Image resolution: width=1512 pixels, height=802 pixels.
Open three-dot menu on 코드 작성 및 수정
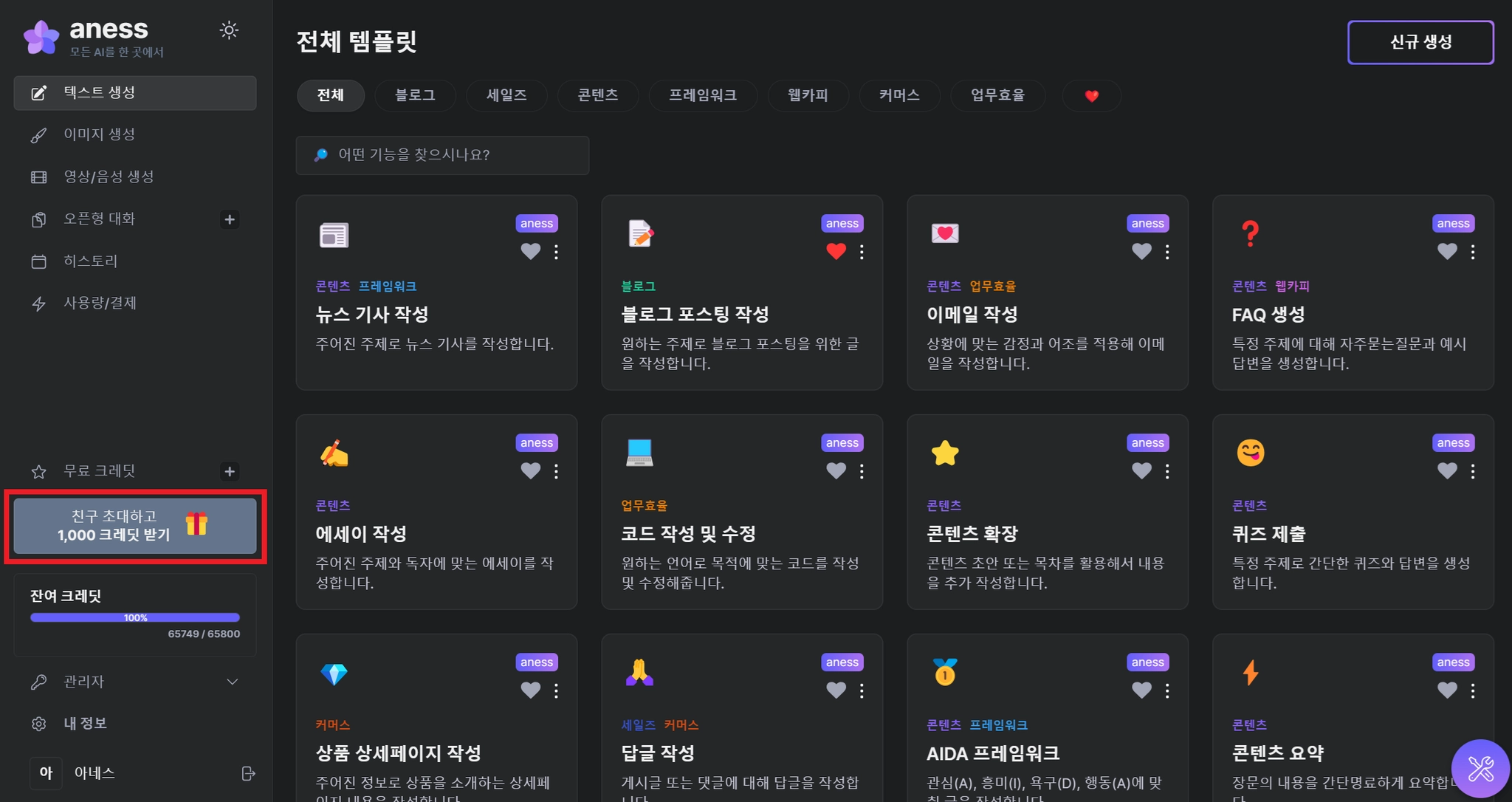(862, 471)
